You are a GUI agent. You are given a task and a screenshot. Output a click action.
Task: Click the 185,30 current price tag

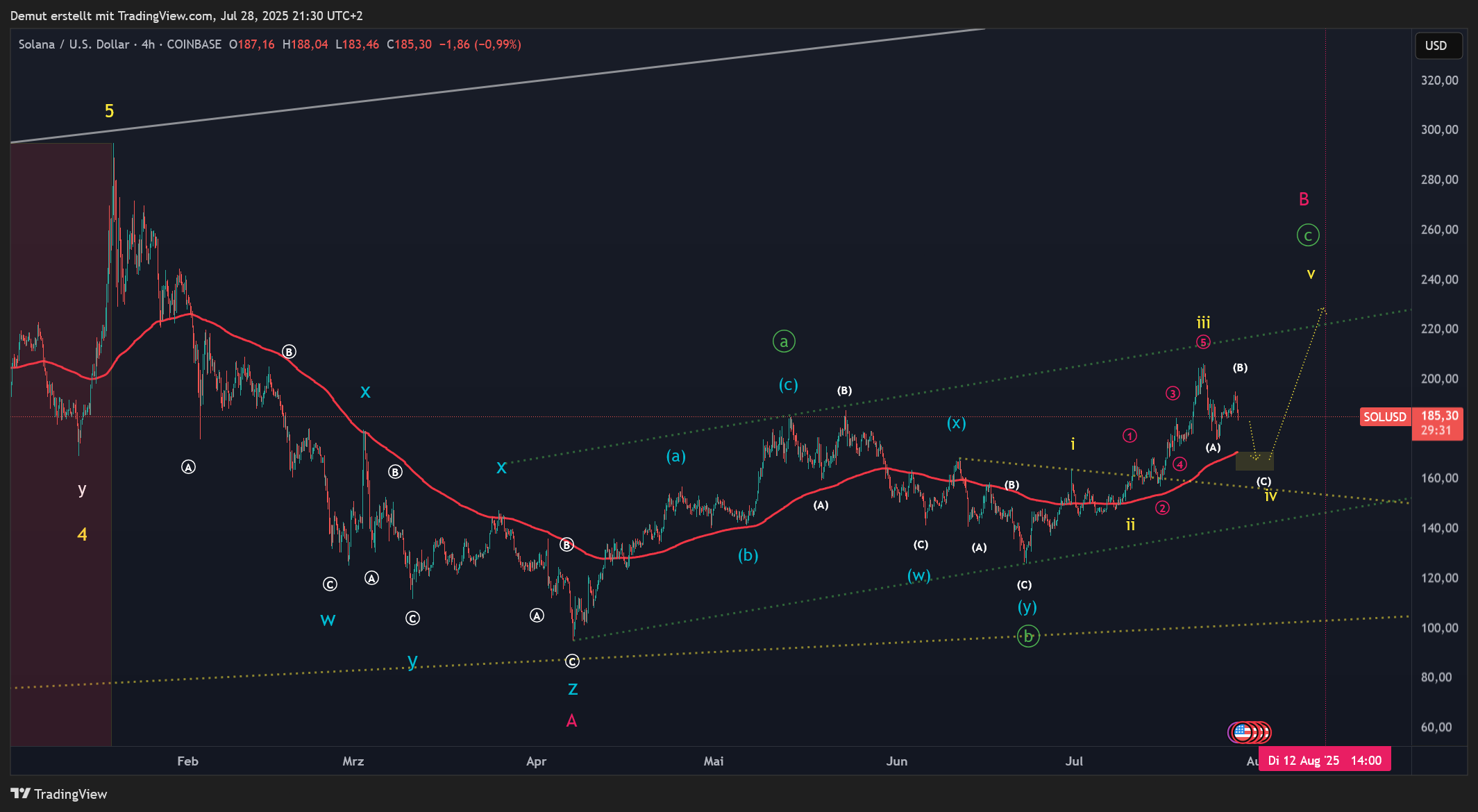(x=1438, y=416)
